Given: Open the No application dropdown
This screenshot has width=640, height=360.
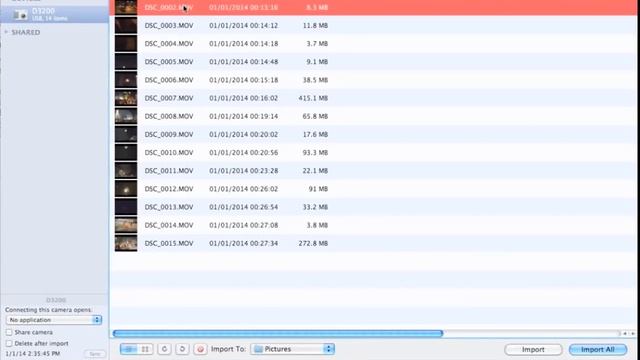Looking at the screenshot, I should 53,320.
